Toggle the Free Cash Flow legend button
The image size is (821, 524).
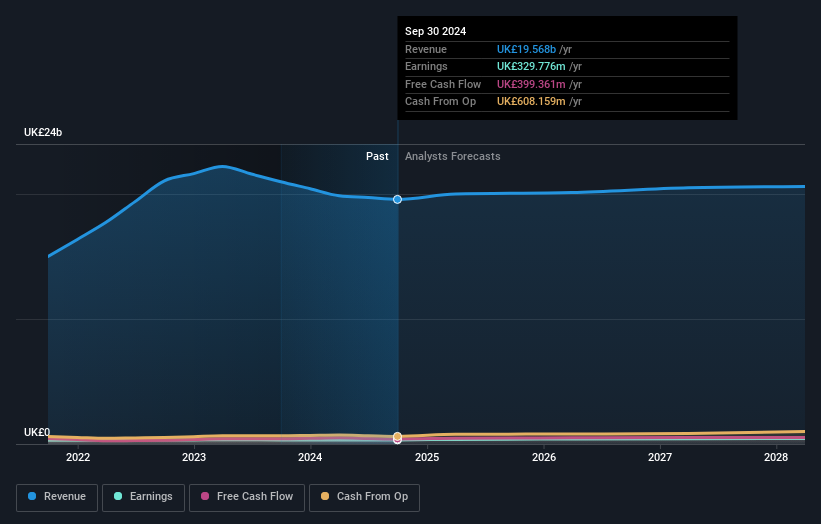click(247, 497)
